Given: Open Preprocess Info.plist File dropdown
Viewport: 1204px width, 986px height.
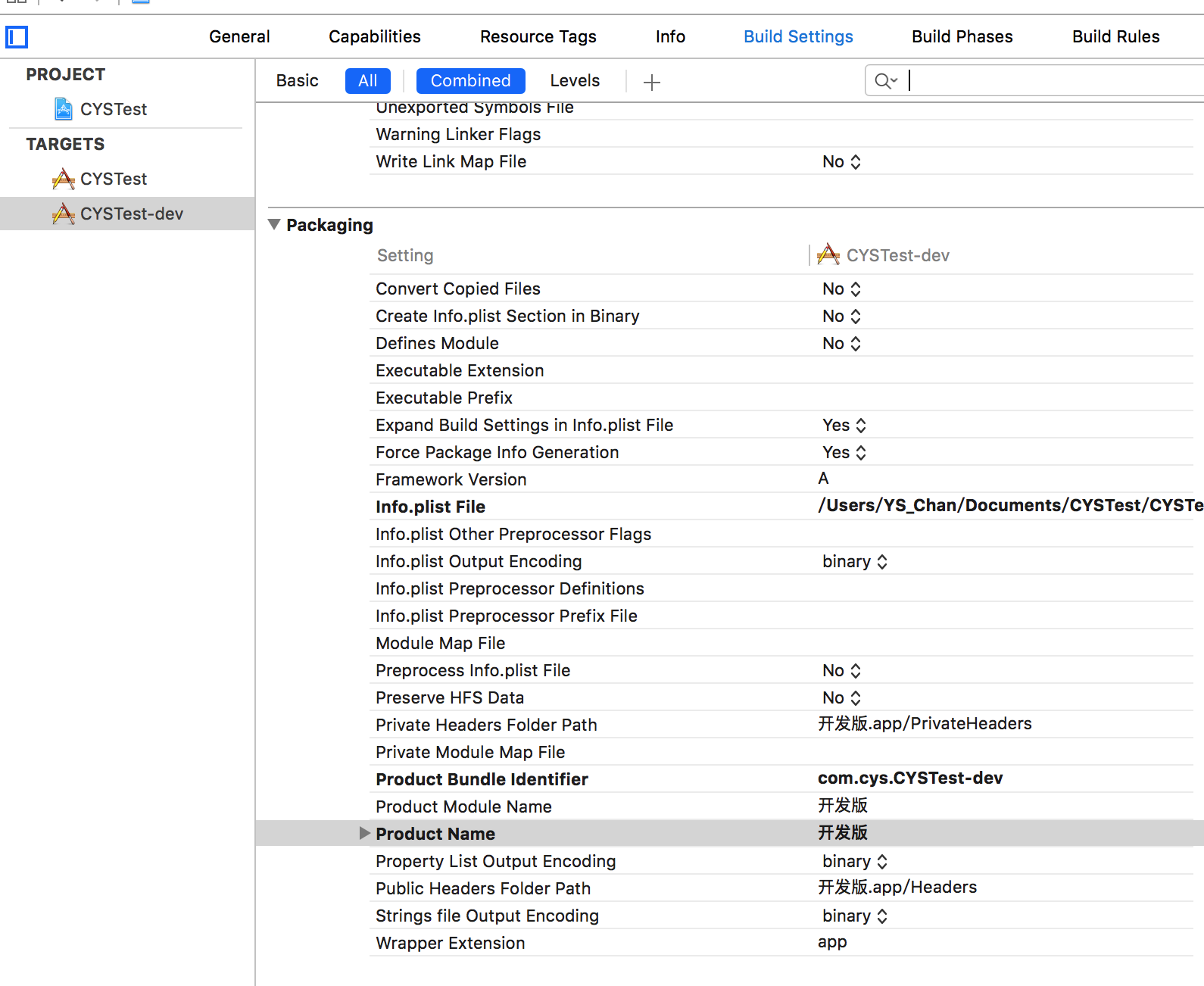Looking at the screenshot, I should (x=841, y=670).
